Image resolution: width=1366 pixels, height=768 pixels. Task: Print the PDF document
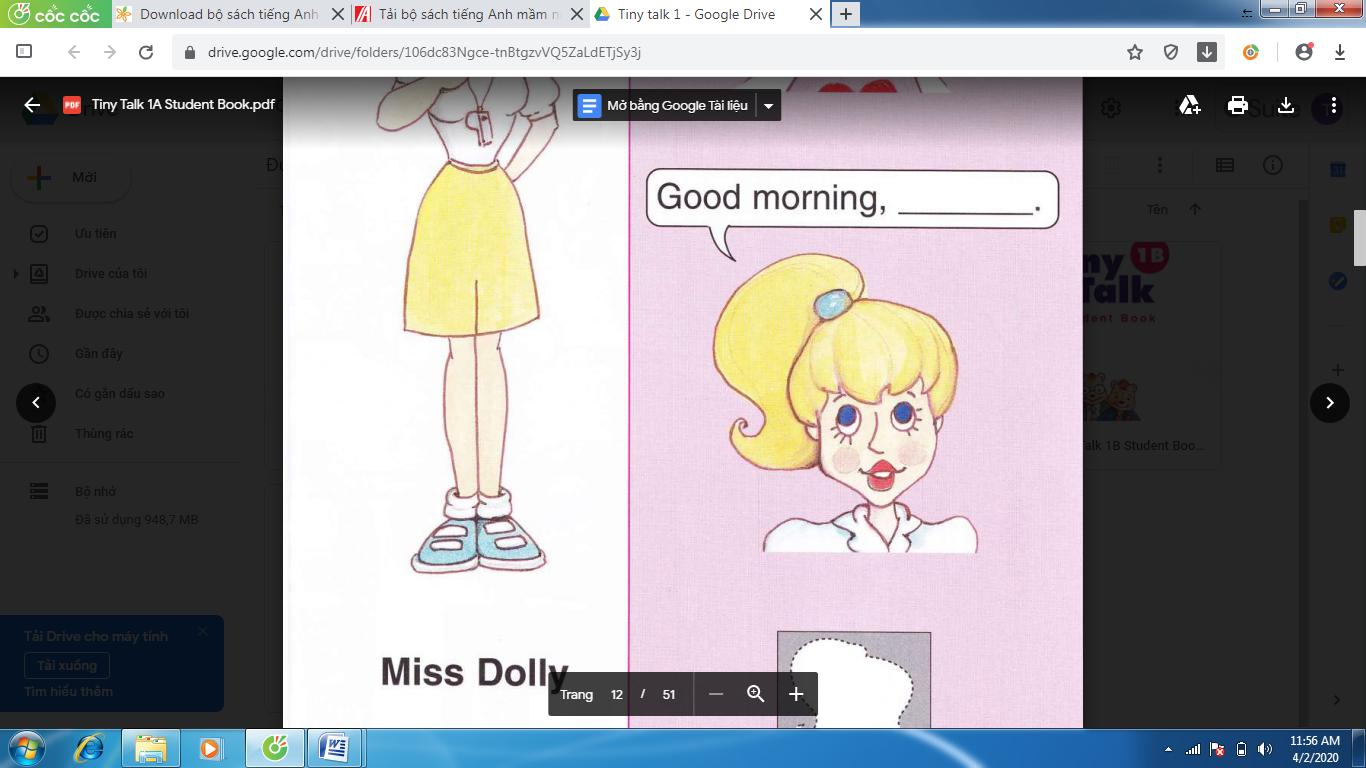[1238, 105]
